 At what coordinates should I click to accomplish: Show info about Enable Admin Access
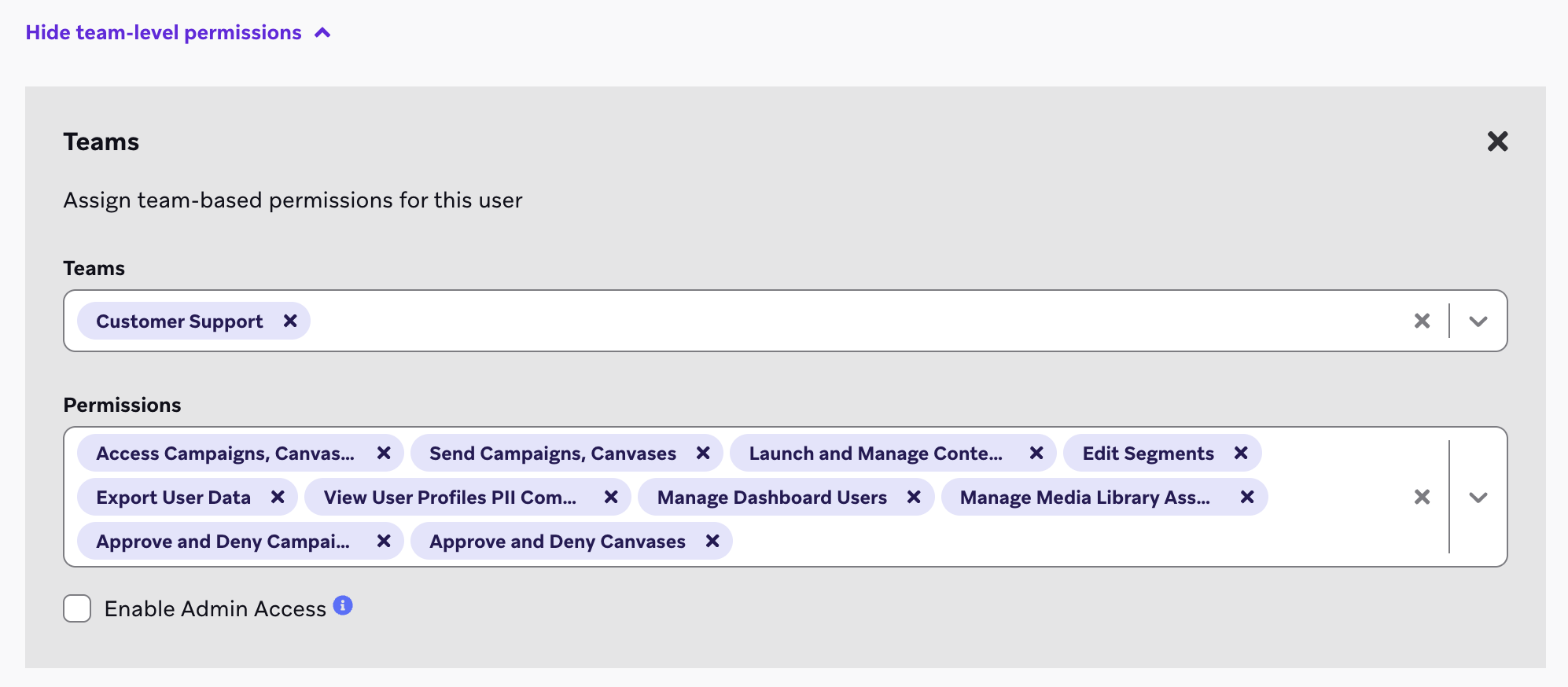[x=343, y=605]
